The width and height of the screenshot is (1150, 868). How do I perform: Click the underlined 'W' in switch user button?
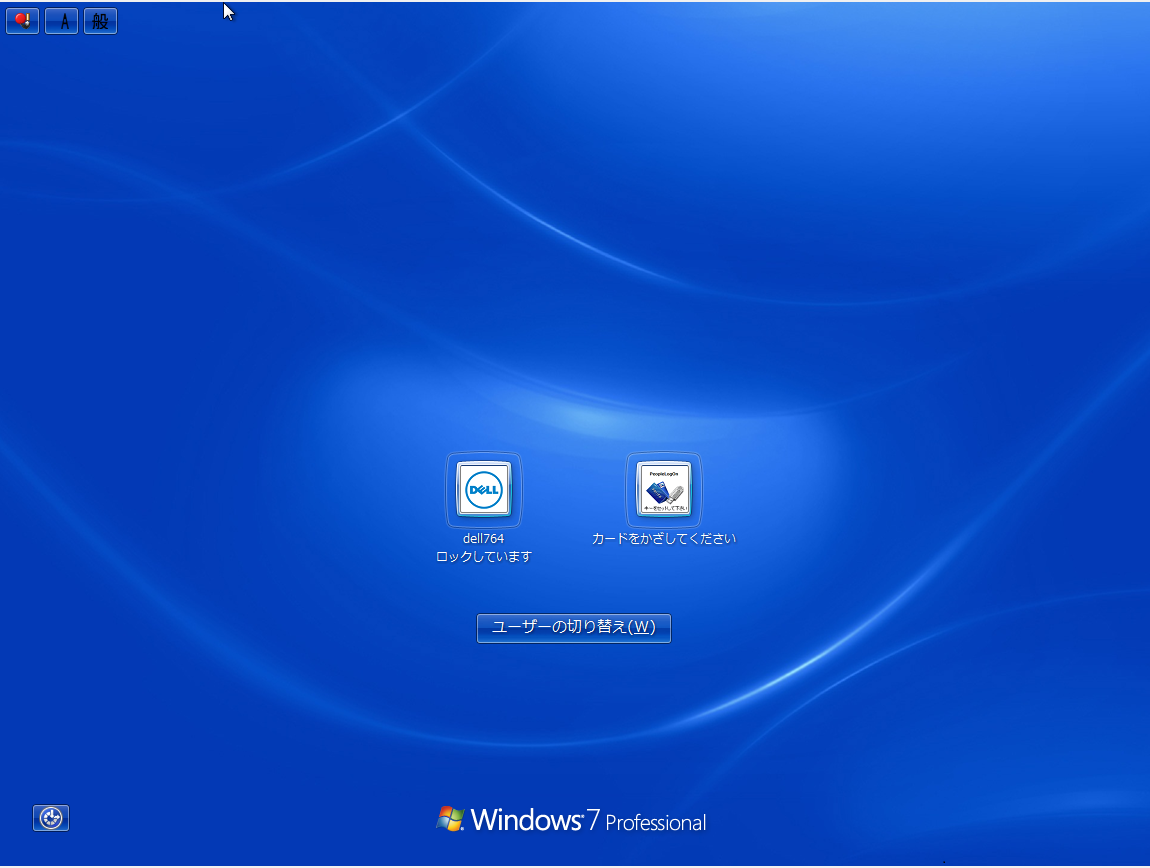(x=643, y=627)
